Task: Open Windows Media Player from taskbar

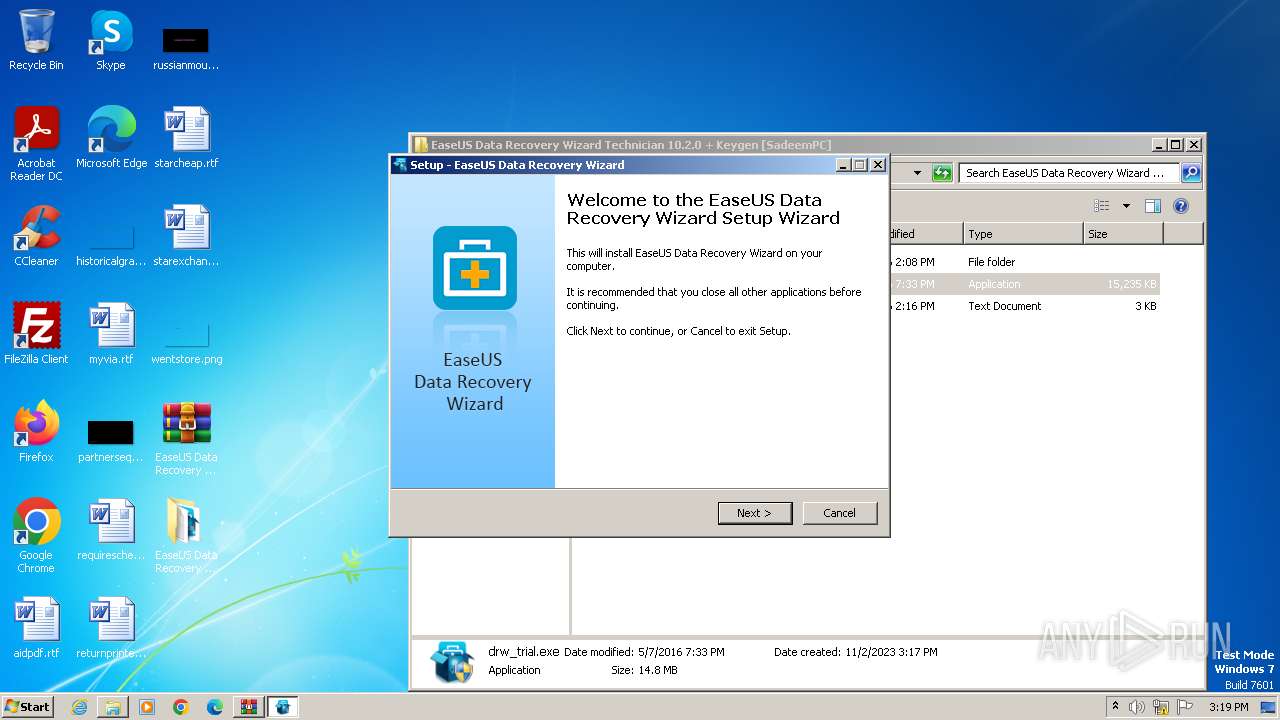Action: coord(147,707)
